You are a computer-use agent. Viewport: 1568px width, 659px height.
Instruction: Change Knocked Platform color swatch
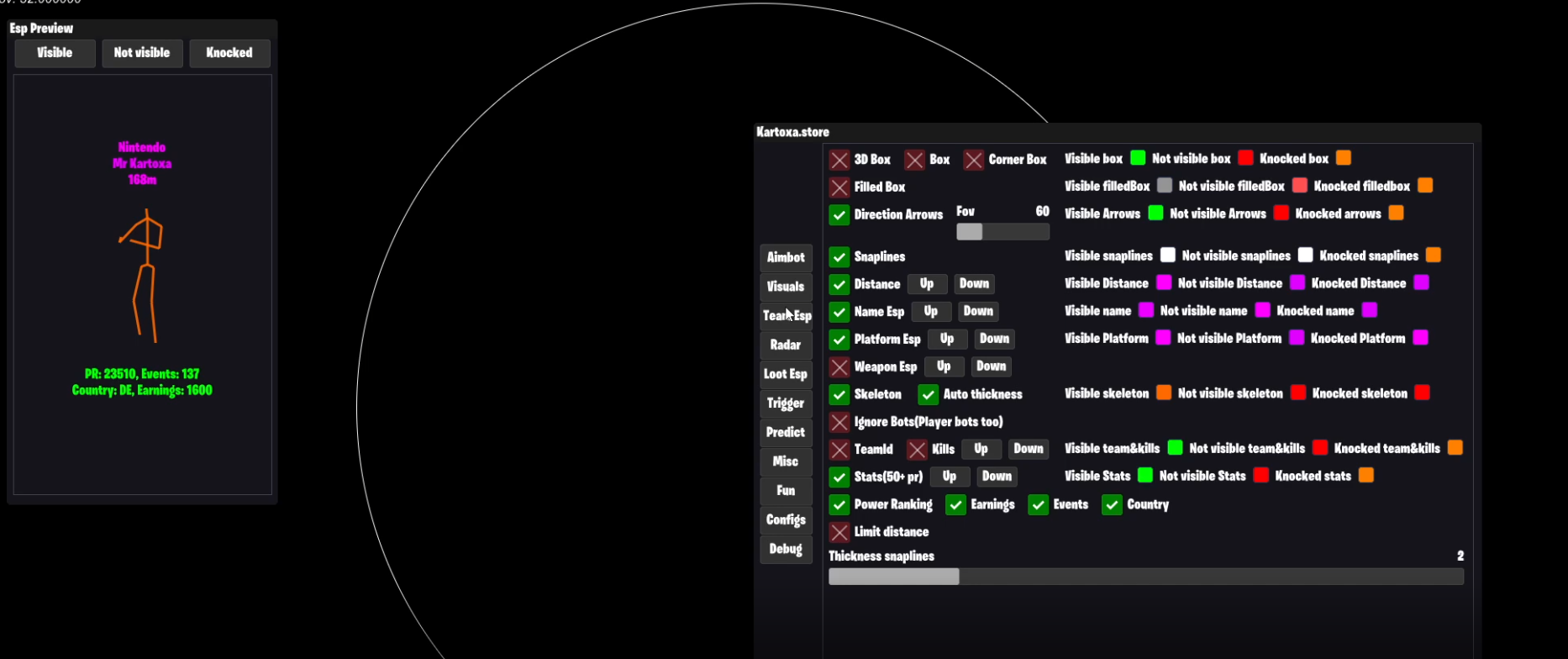click(1420, 337)
